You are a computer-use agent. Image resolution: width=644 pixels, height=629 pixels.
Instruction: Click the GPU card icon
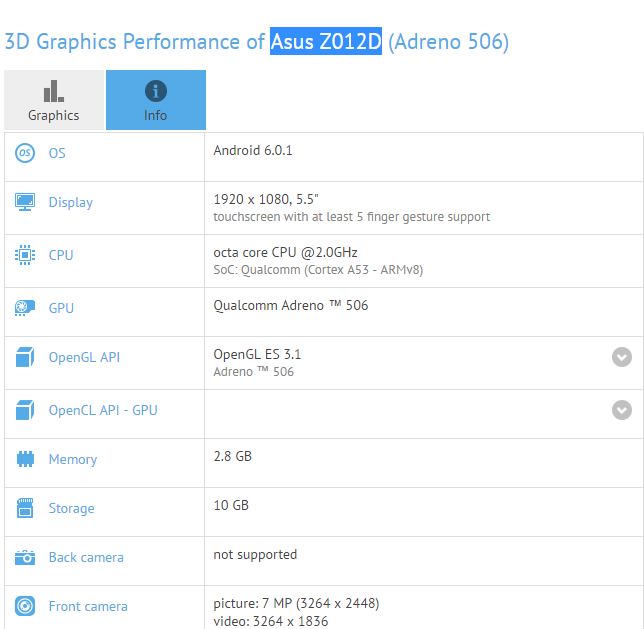point(25,308)
